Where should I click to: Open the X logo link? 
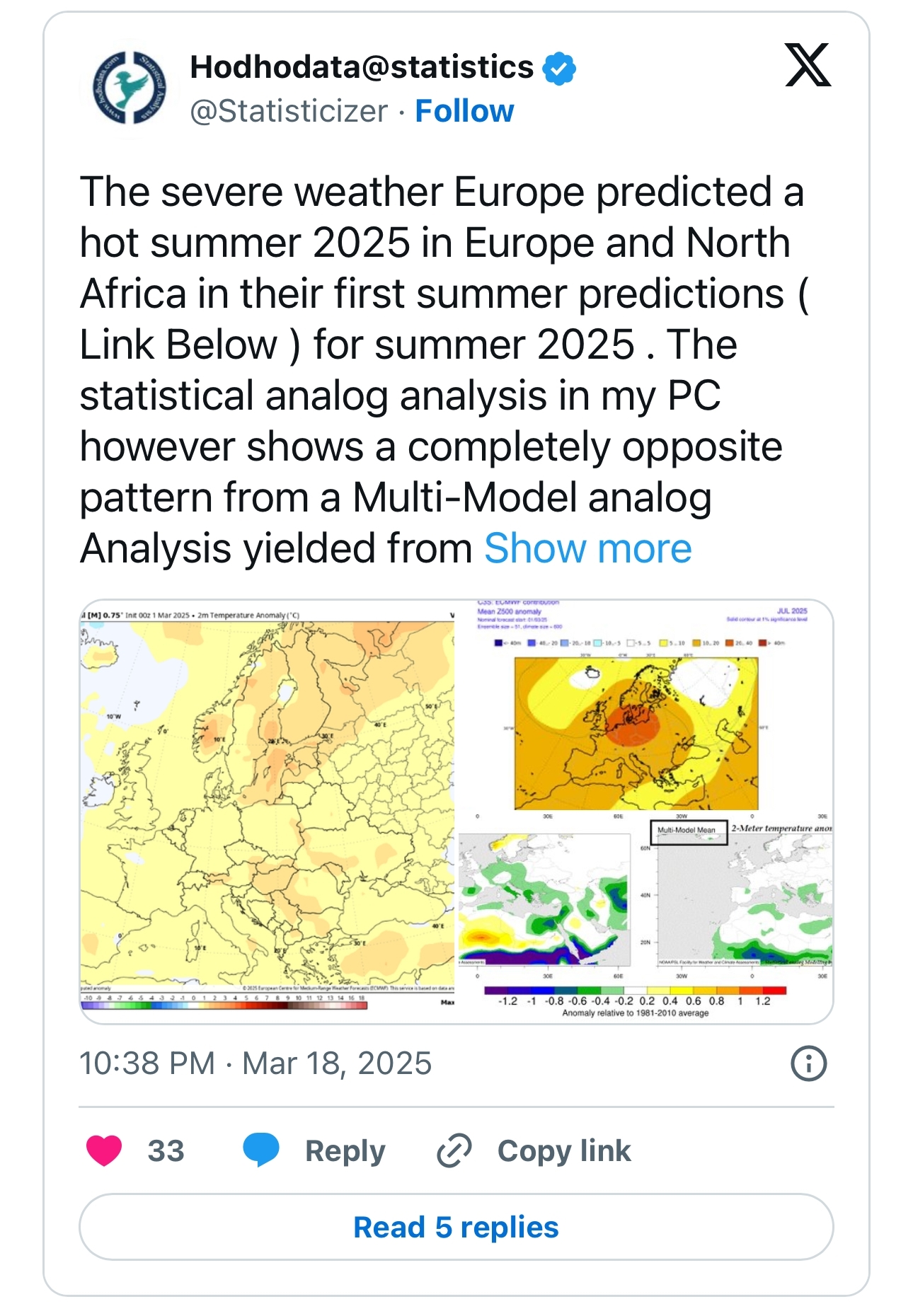coord(808,66)
